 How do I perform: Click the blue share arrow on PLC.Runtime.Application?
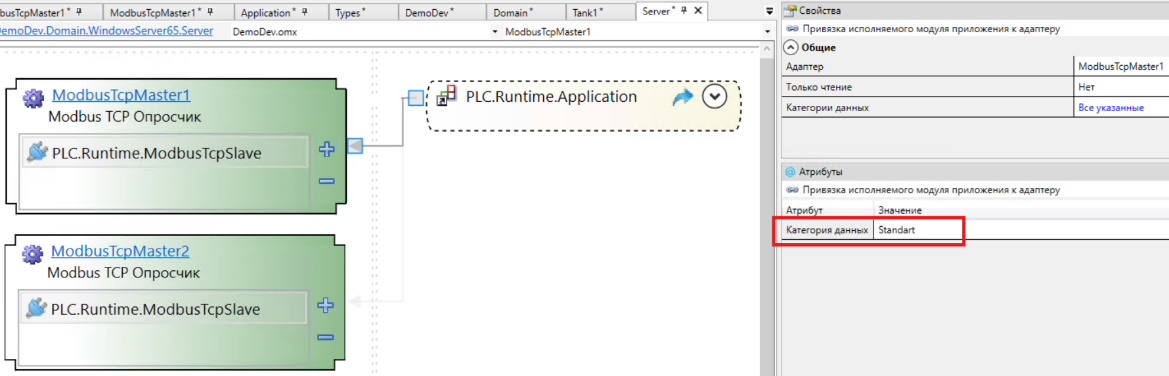click(683, 98)
